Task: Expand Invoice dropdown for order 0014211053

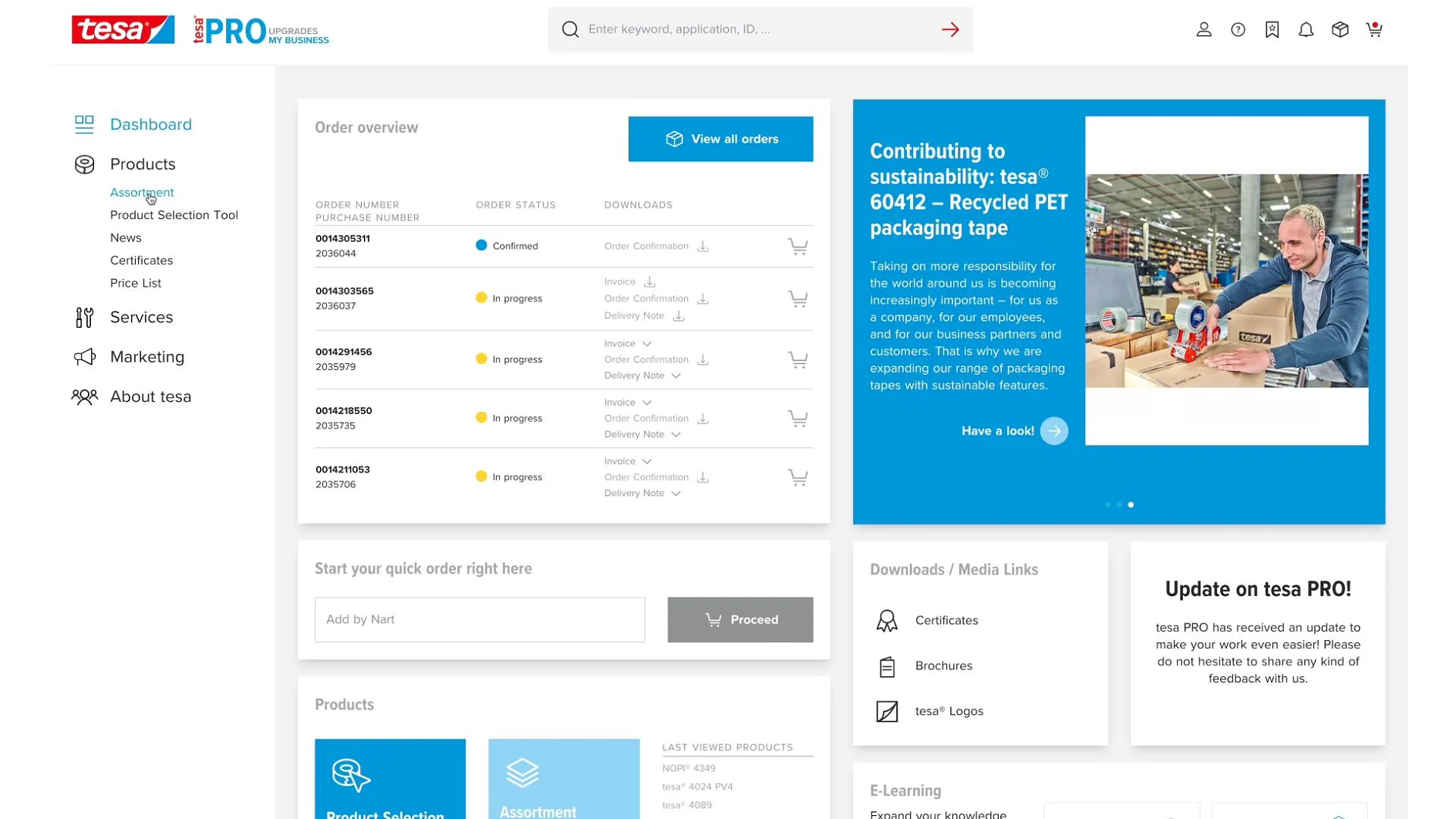Action: point(646,461)
